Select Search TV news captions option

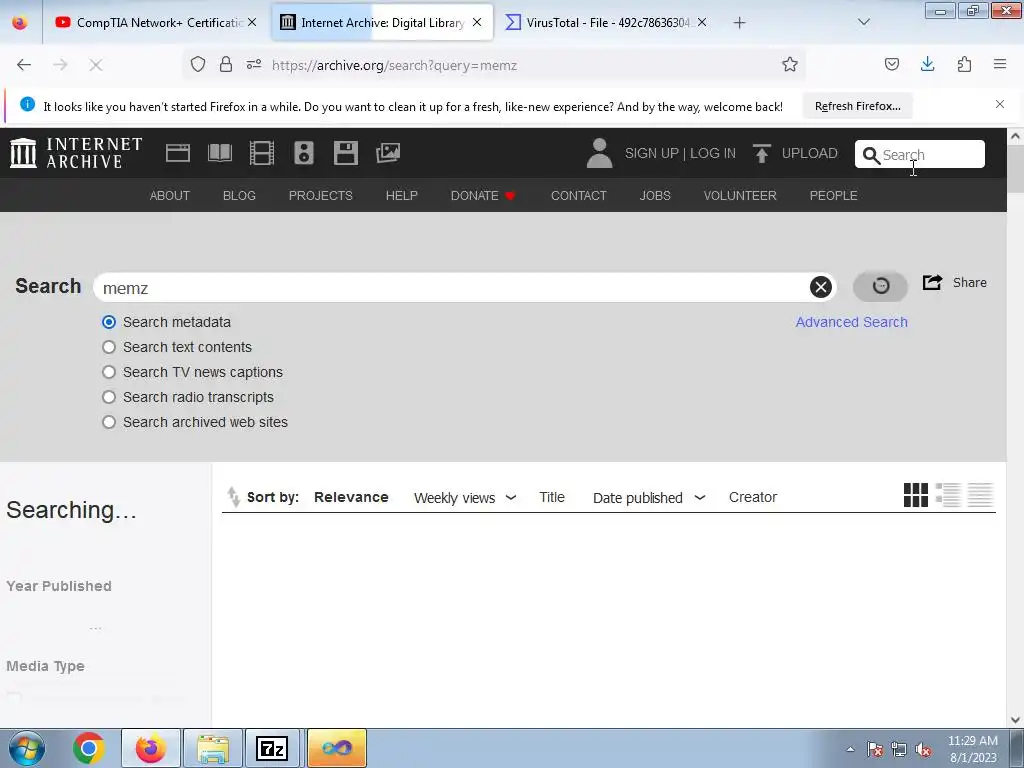pyautogui.click(x=109, y=372)
